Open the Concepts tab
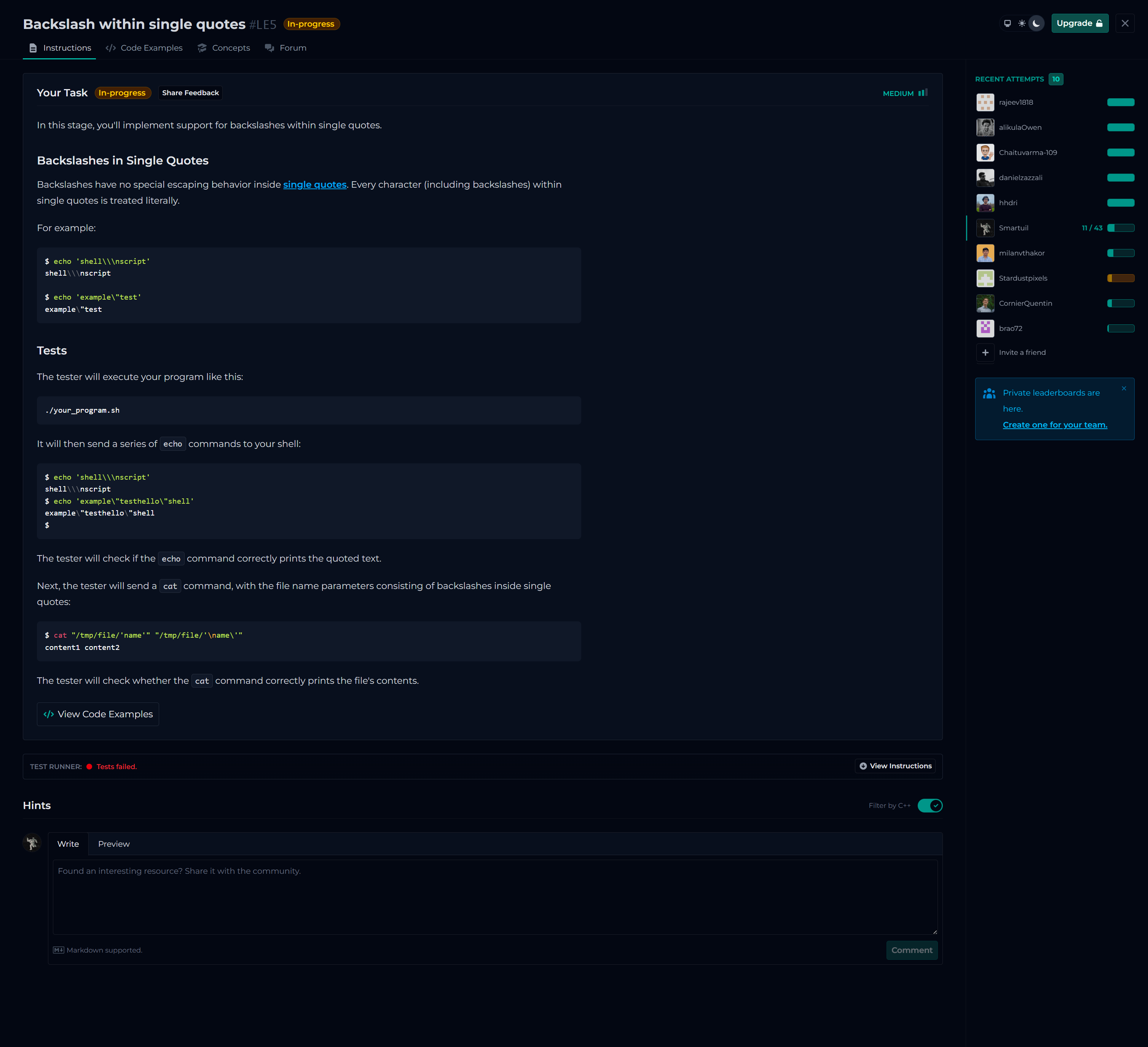This screenshot has height=1047, width=1148. click(224, 48)
